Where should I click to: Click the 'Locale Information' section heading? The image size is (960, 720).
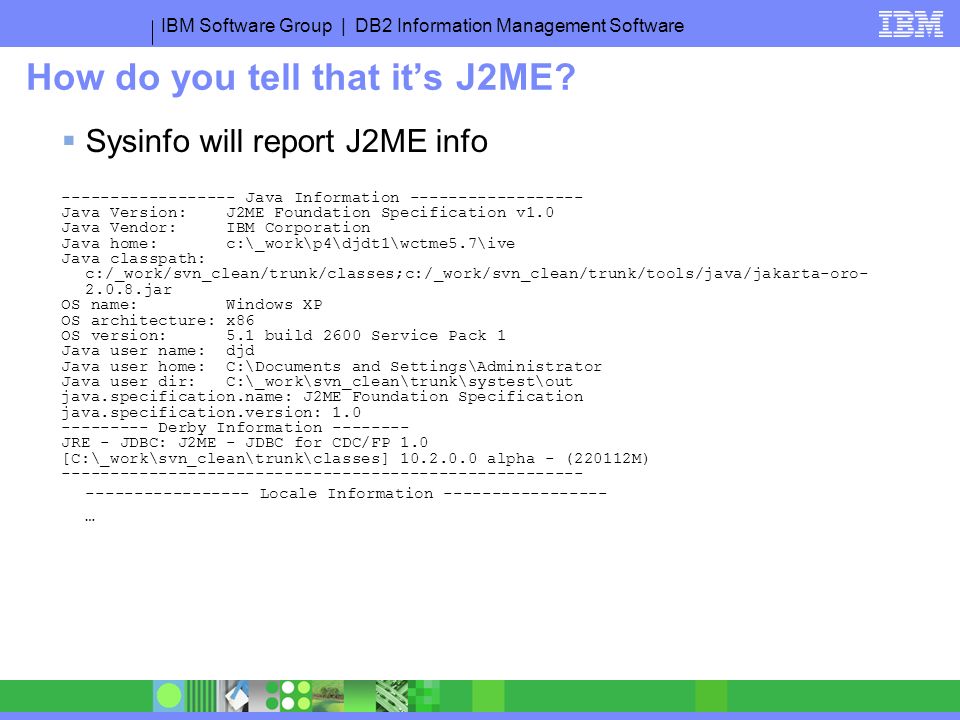coord(346,493)
